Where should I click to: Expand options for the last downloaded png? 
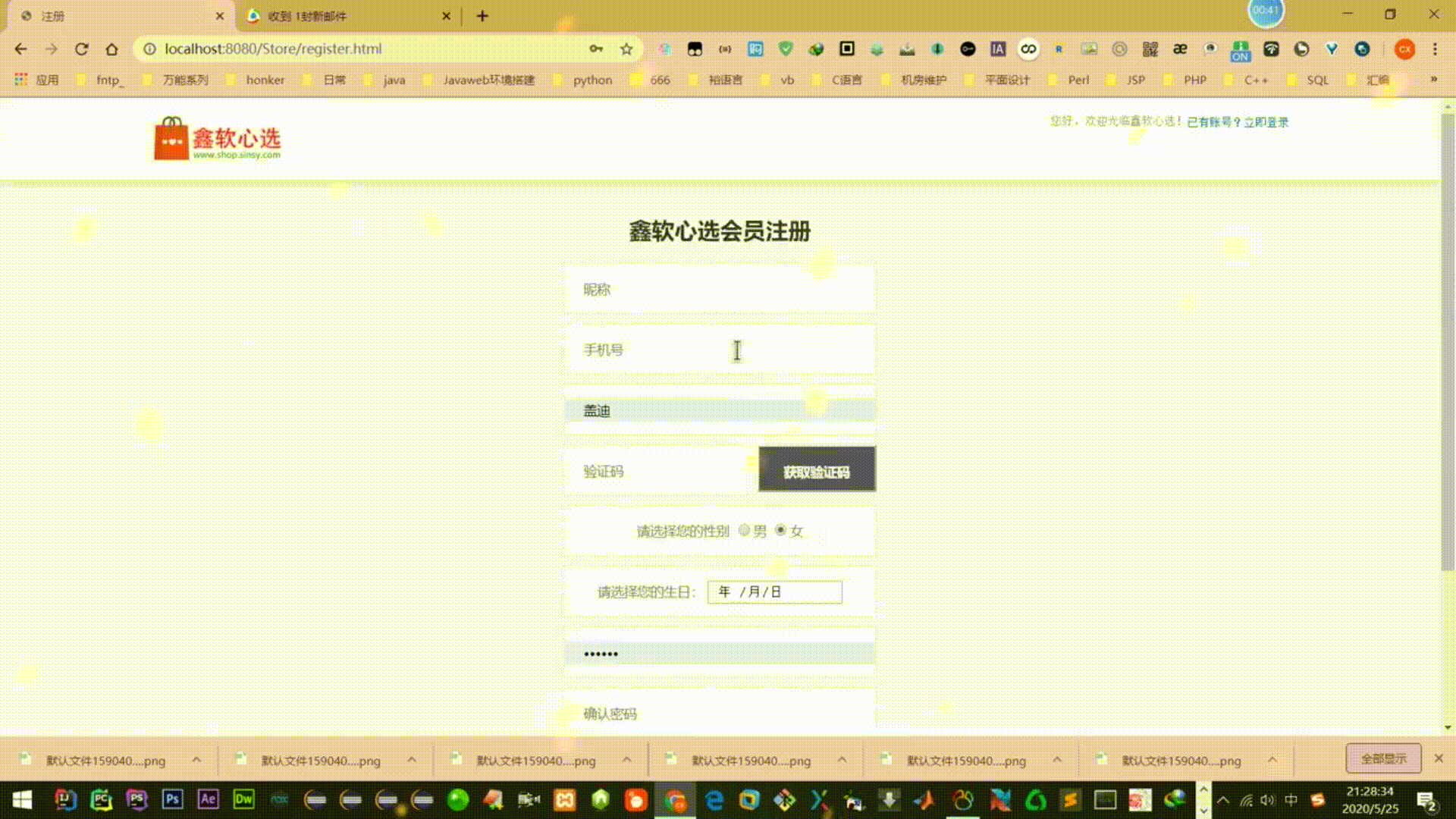1272,759
